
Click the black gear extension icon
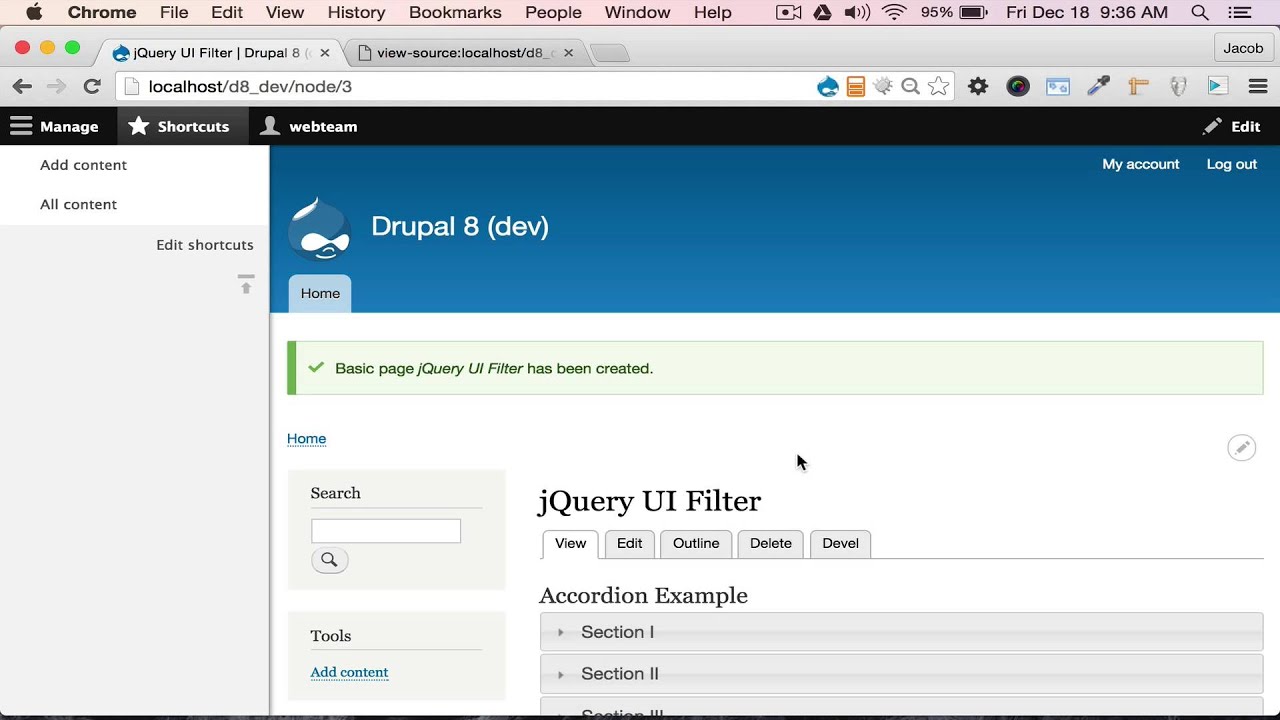point(978,87)
